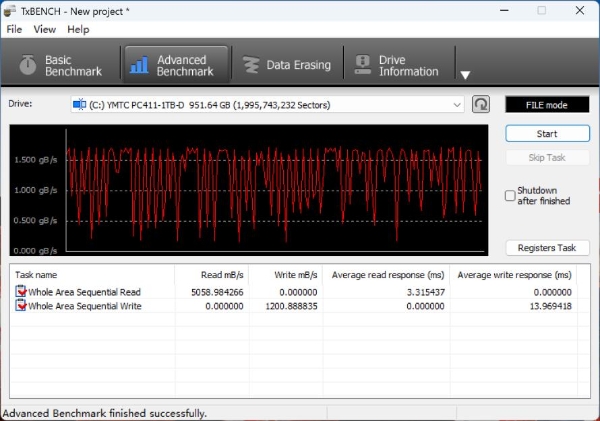
Task: Click the status bar finished successfully message
Action: click(104, 413)
